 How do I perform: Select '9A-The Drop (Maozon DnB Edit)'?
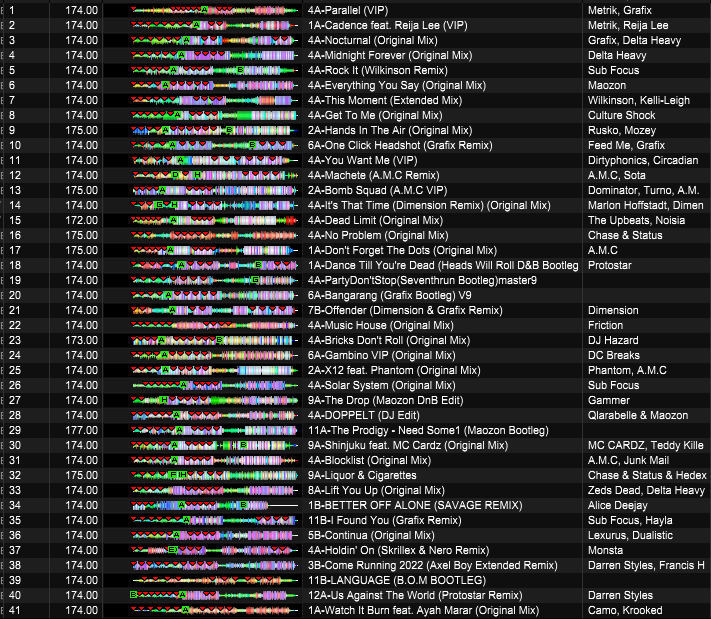(x=385, y=400)
